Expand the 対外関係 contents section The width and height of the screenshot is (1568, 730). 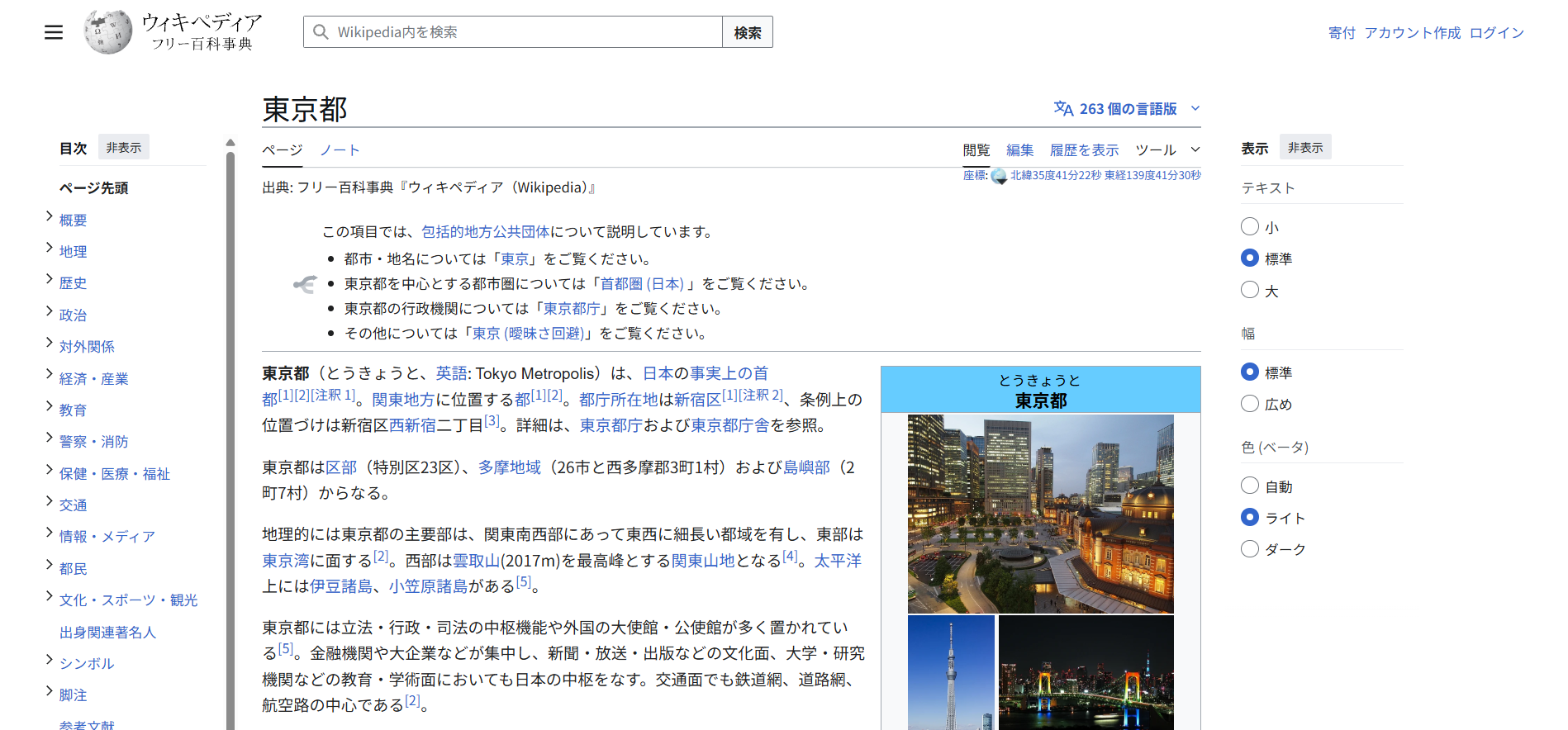tap(49, 343)
